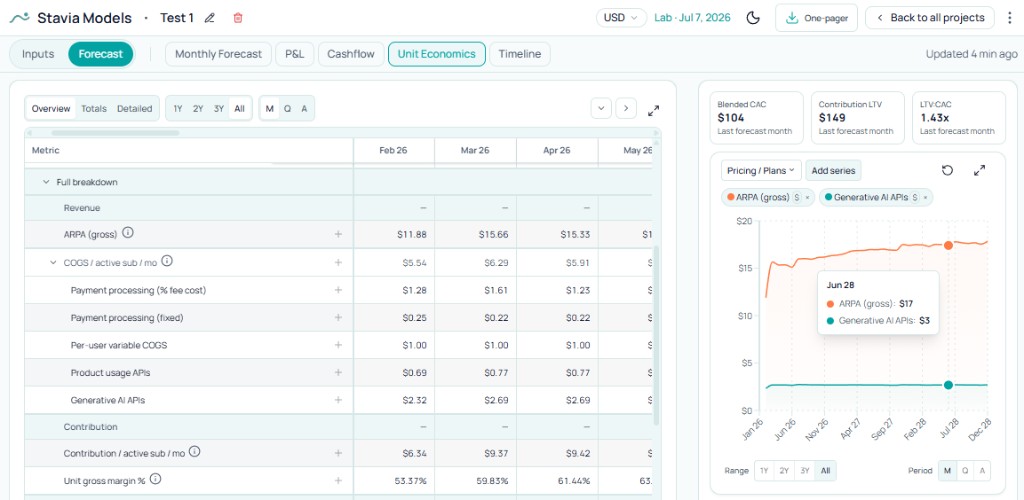Open the Monthly Forecast tab
This screenshot has height=500, width=1024.
pos(218,54)
